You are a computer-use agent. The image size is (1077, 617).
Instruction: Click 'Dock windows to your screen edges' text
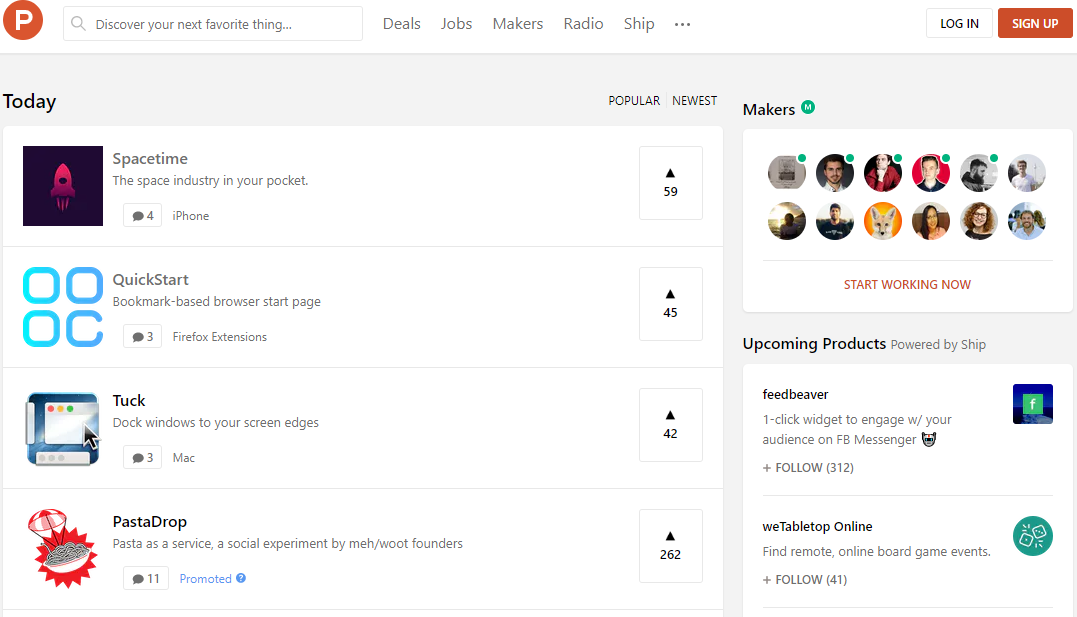coord(216,423)
